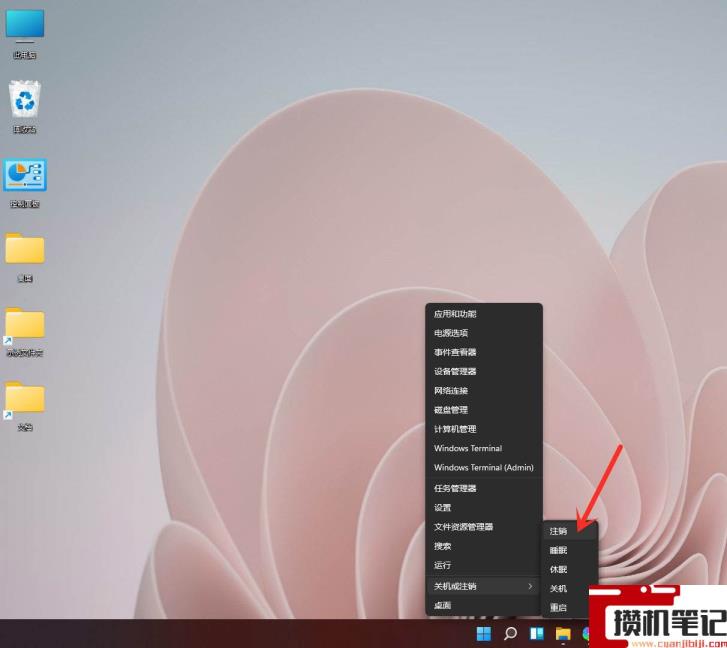Choose 注销 in the submenu
Screen dimensions: 727x648
(570, 531)
